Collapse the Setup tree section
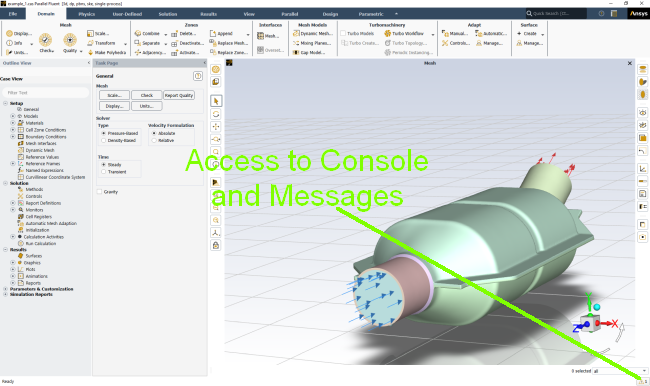The width and height of the screenshot is (650, 386). pyautogui.click(x=5, y=103)
